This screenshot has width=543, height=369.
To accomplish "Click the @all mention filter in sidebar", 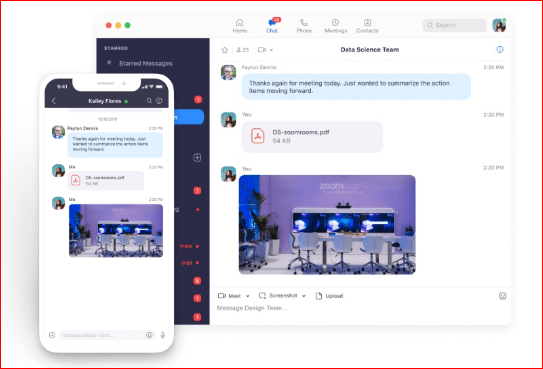I will pyautogui.click(x=187, y=263).
